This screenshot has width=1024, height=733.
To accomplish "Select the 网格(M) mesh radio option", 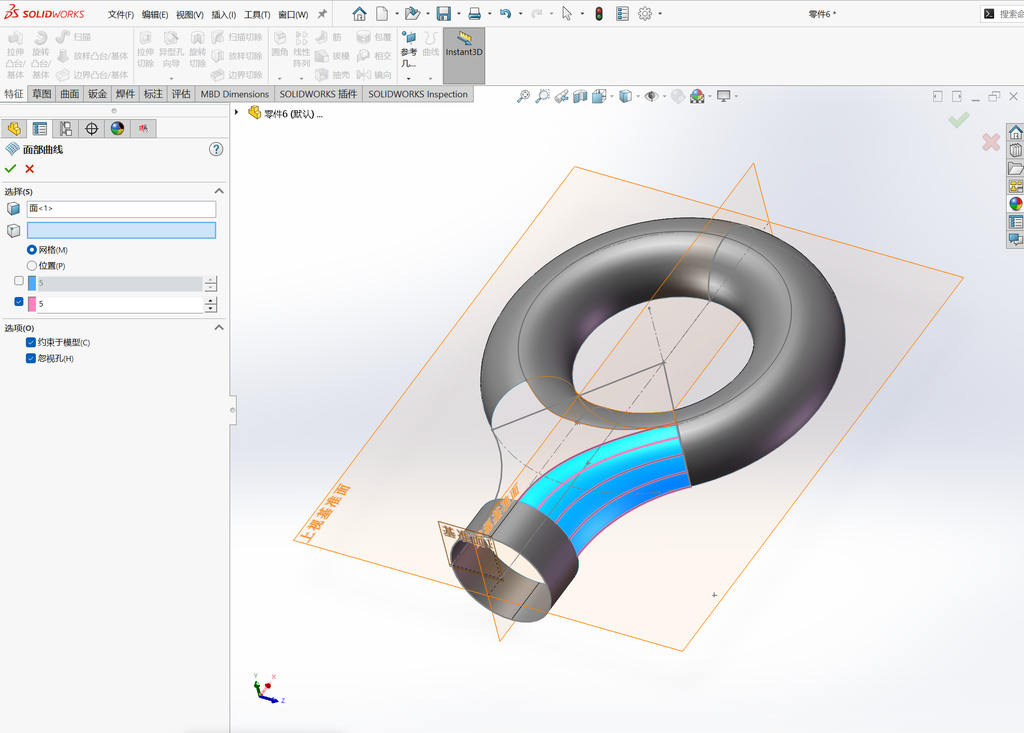I will (x=31, y=250).
